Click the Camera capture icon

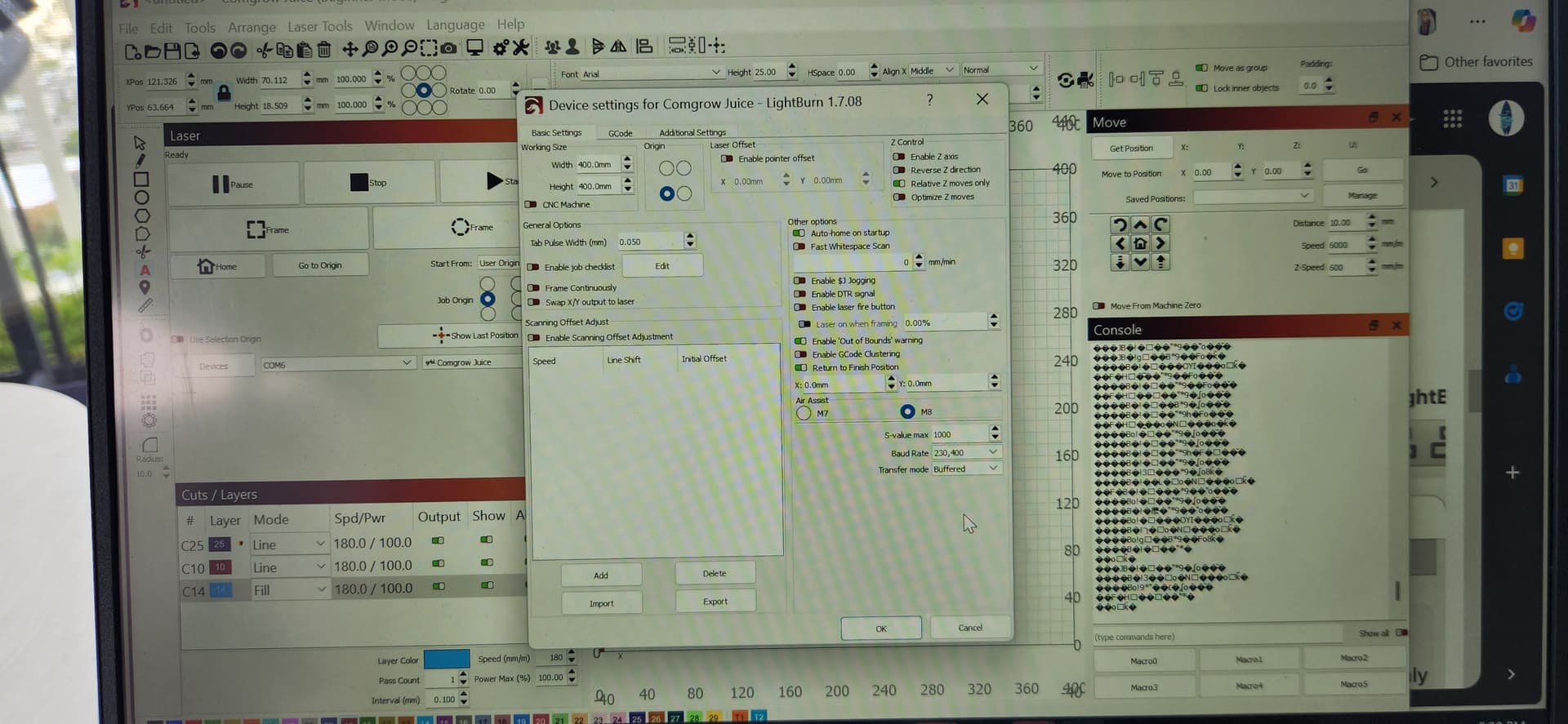448,48
